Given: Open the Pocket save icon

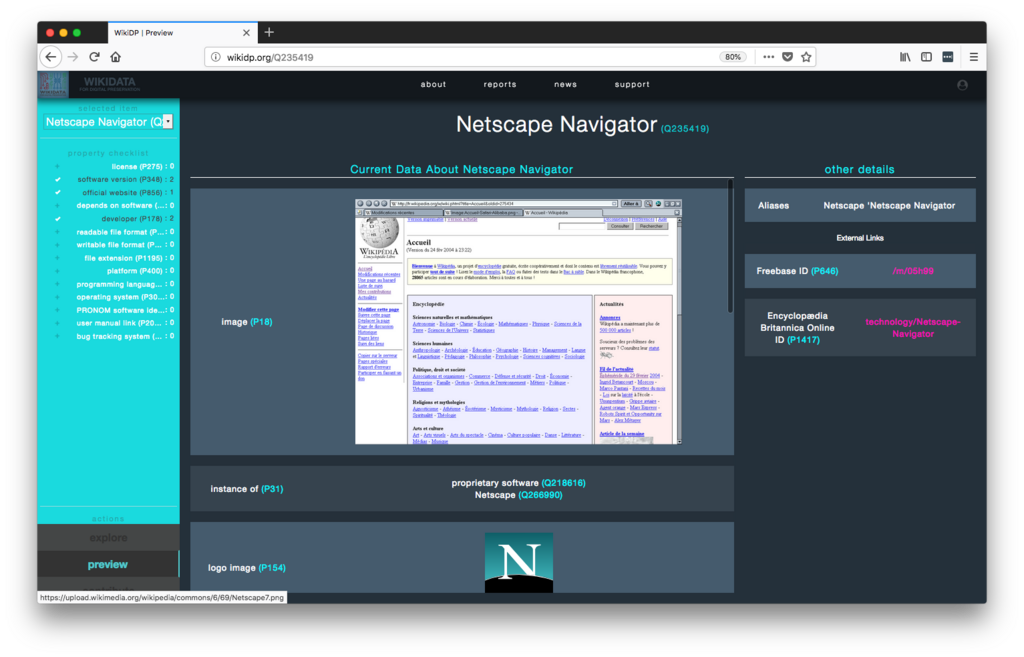Looking at the screenshot, I should click(x=788, y=57).
